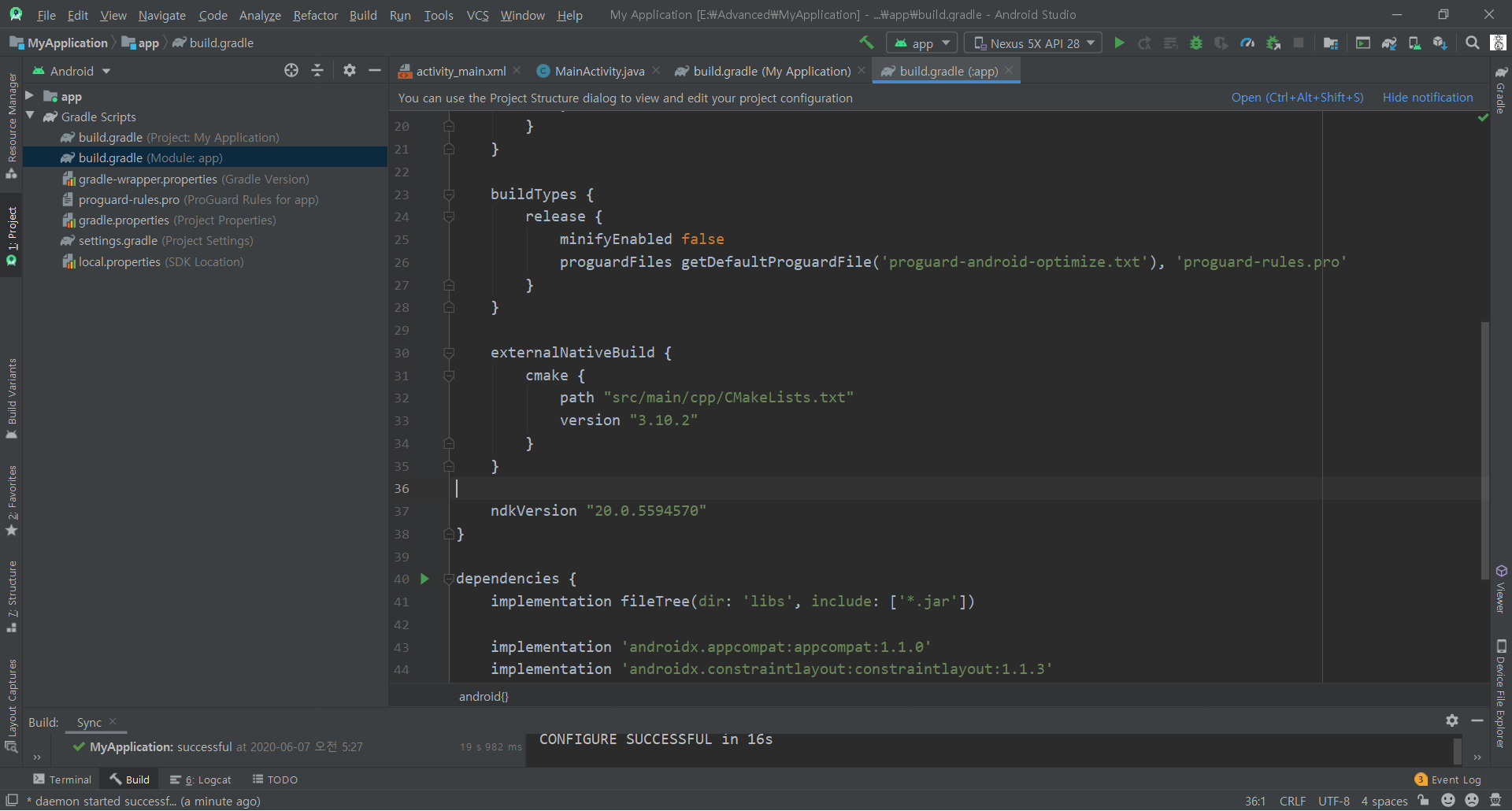Open SDK Manager icon
1512x811 pixels.
[x=1440, y=43]
